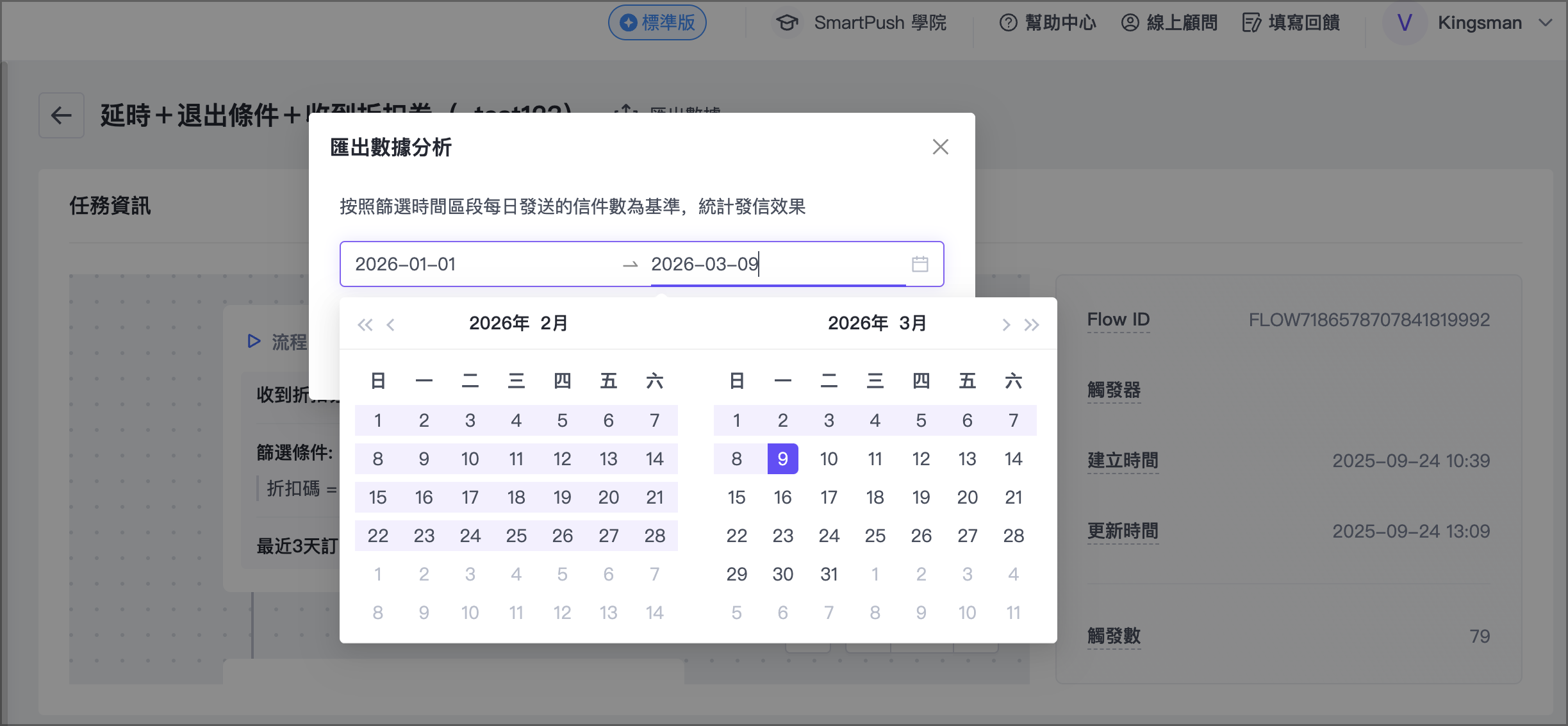The image size is (1568, 726).
Task: Choose the highlighted March 9 date
Action: pyautogui.click(x=782, y=459)
